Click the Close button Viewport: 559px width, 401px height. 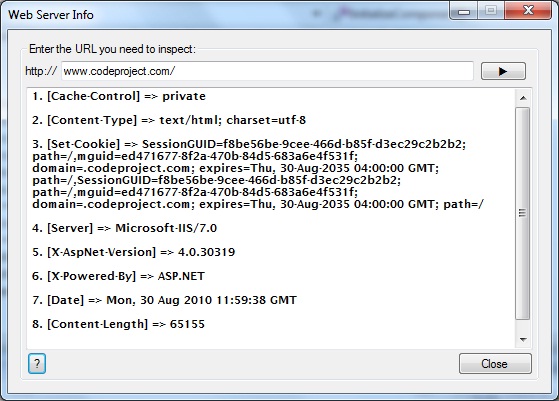point(495,364)
